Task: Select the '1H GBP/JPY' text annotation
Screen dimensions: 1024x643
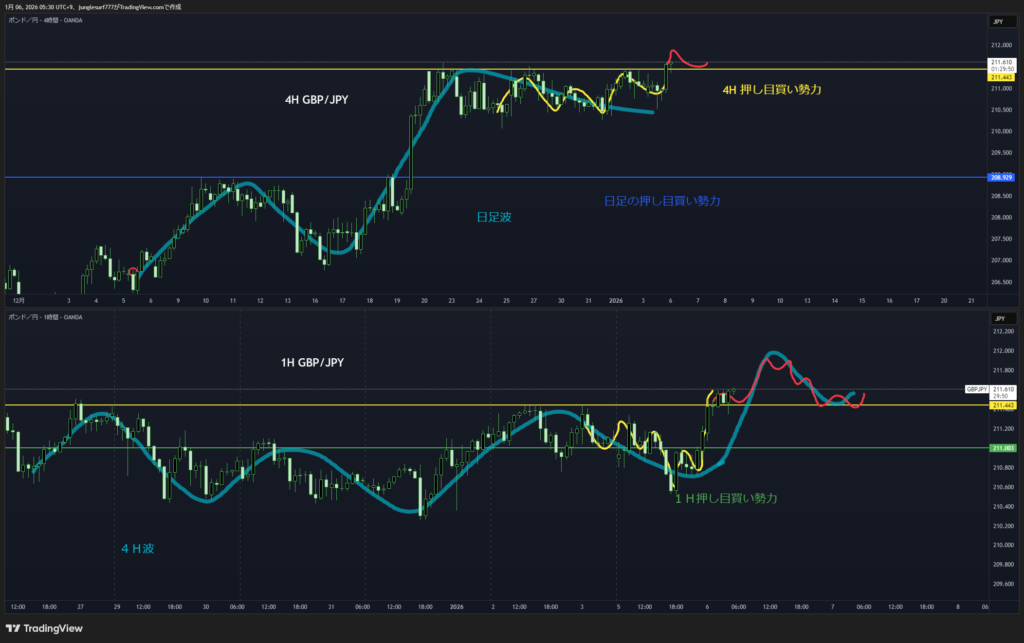Action: 312,362
